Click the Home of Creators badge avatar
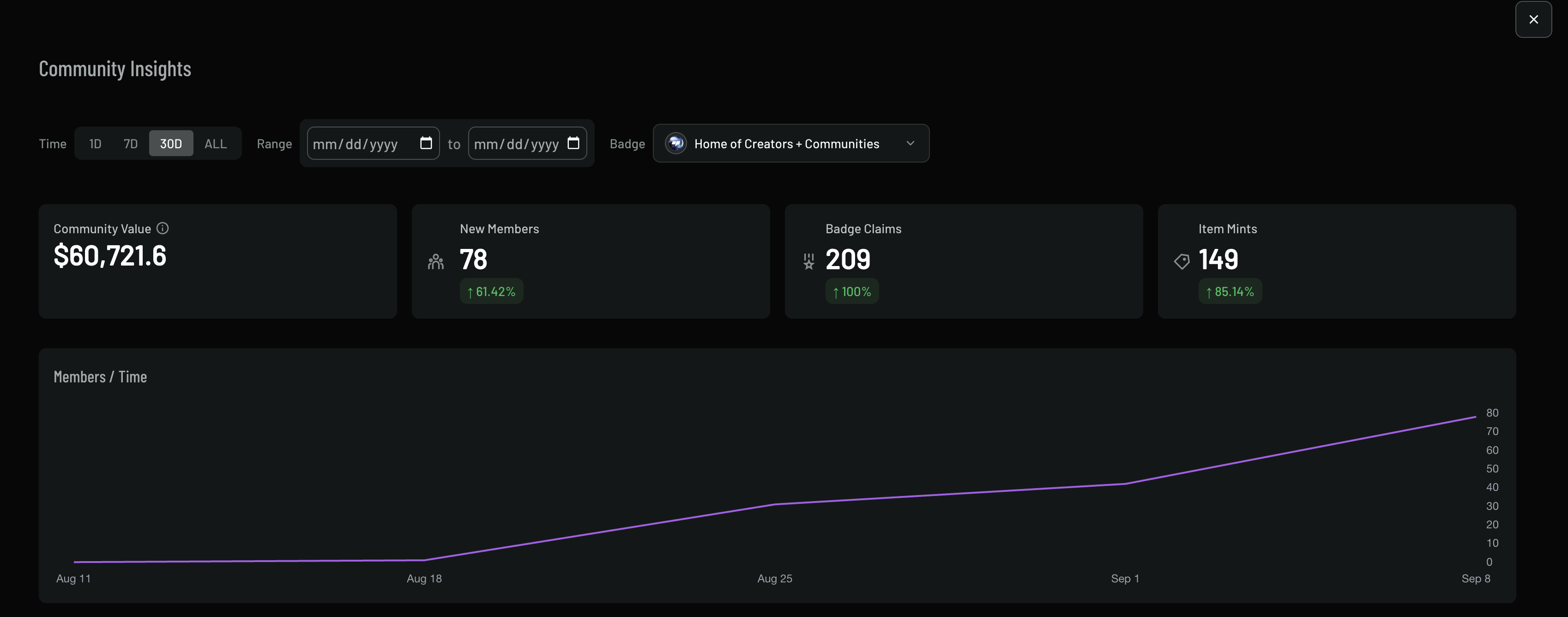Screen dimensions: 1568x617 pos(675,144)
